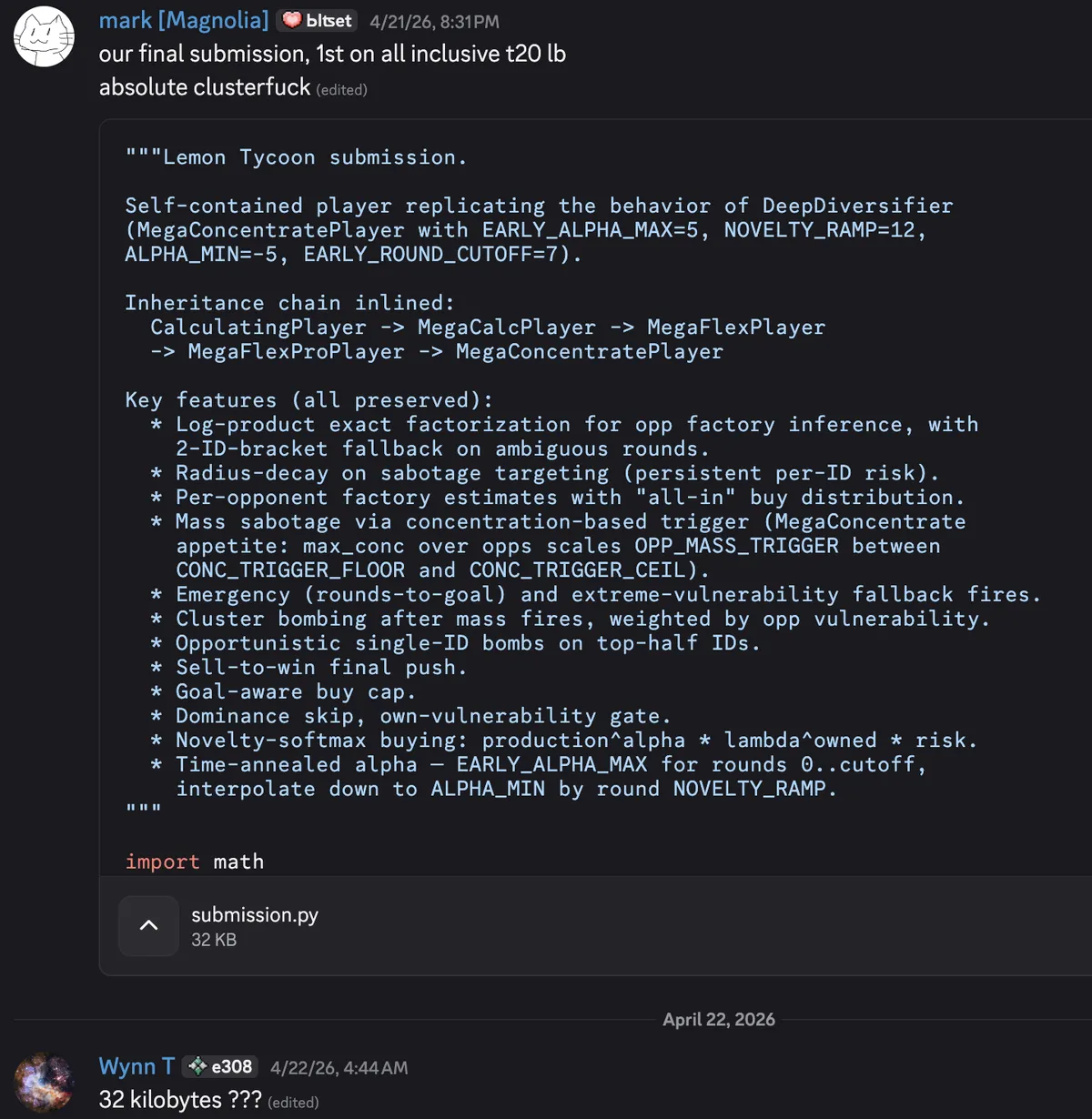Click the 32 KB file size label
Screen dimensions: 1092x1119
(x=214, y=940)
